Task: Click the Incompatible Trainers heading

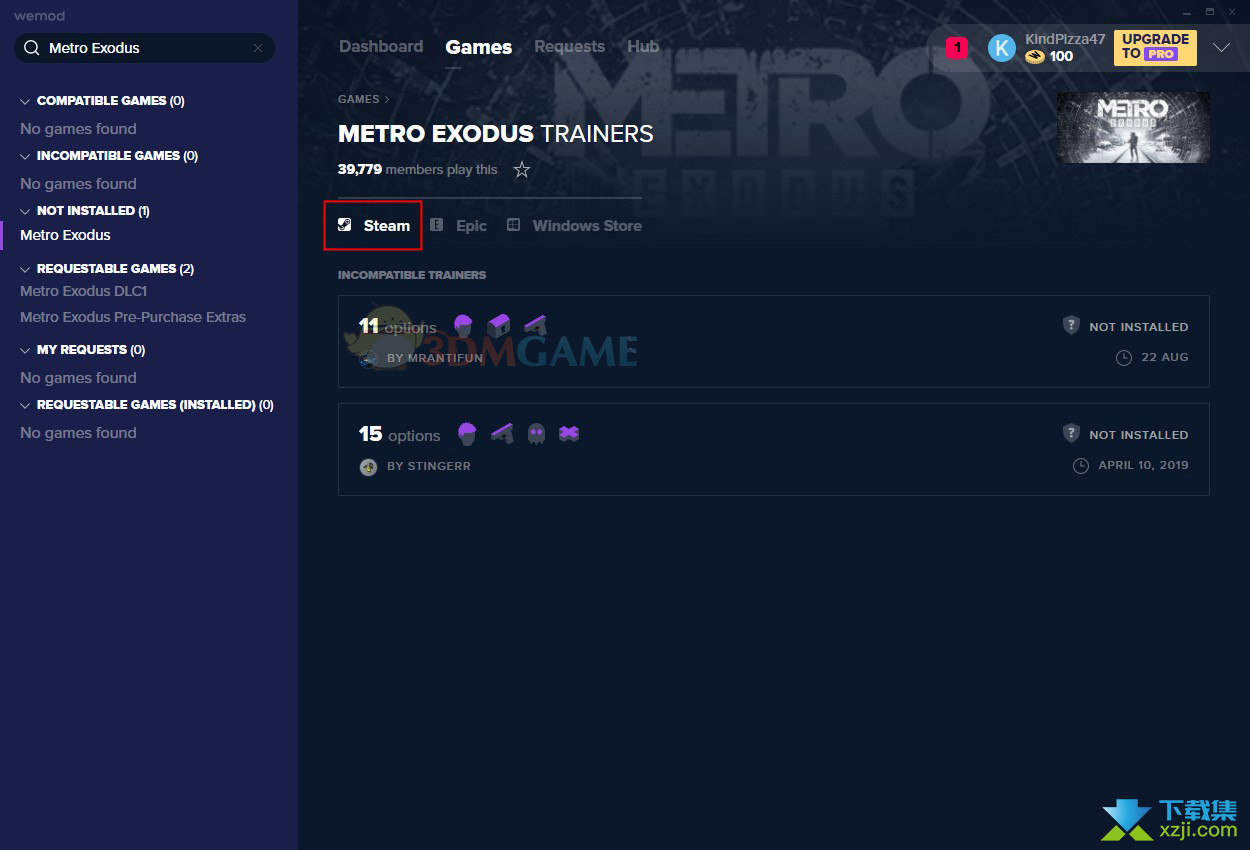Action: pyautogui.click(x=412, y=275)
